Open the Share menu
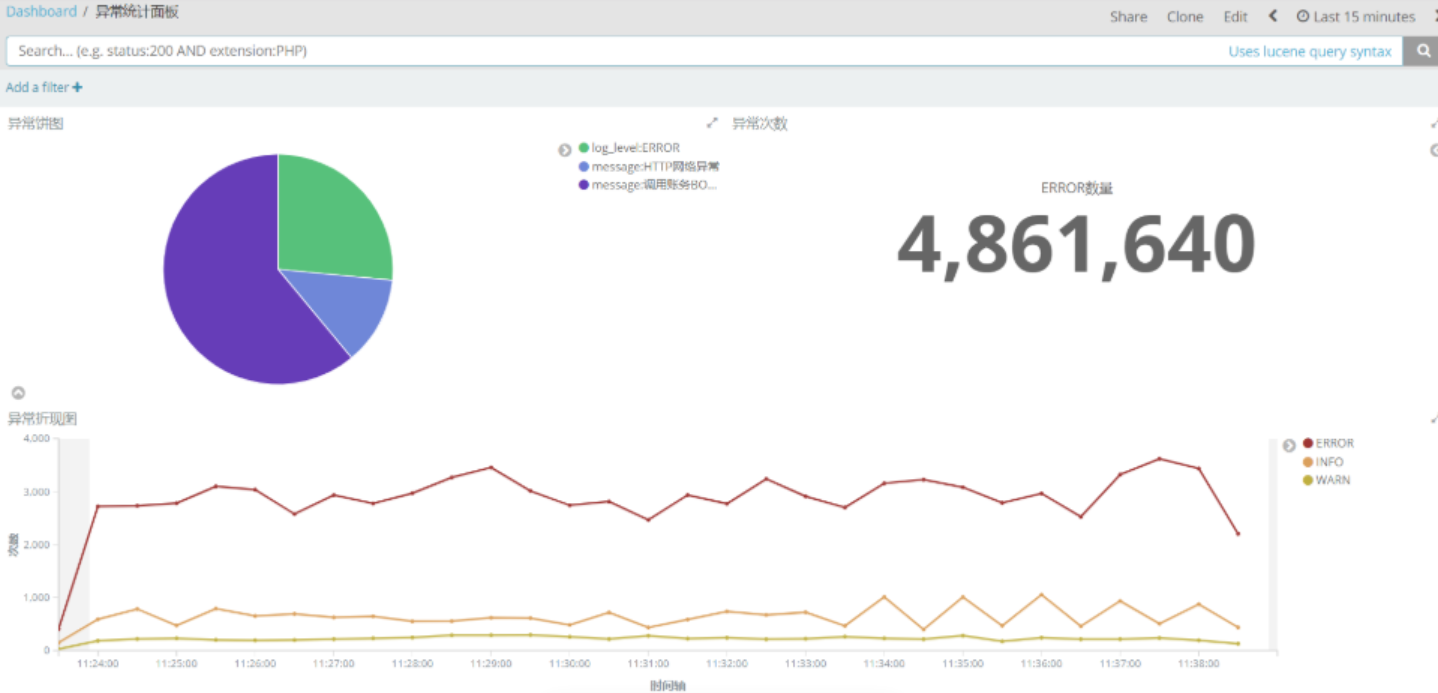 [1128, 17]
